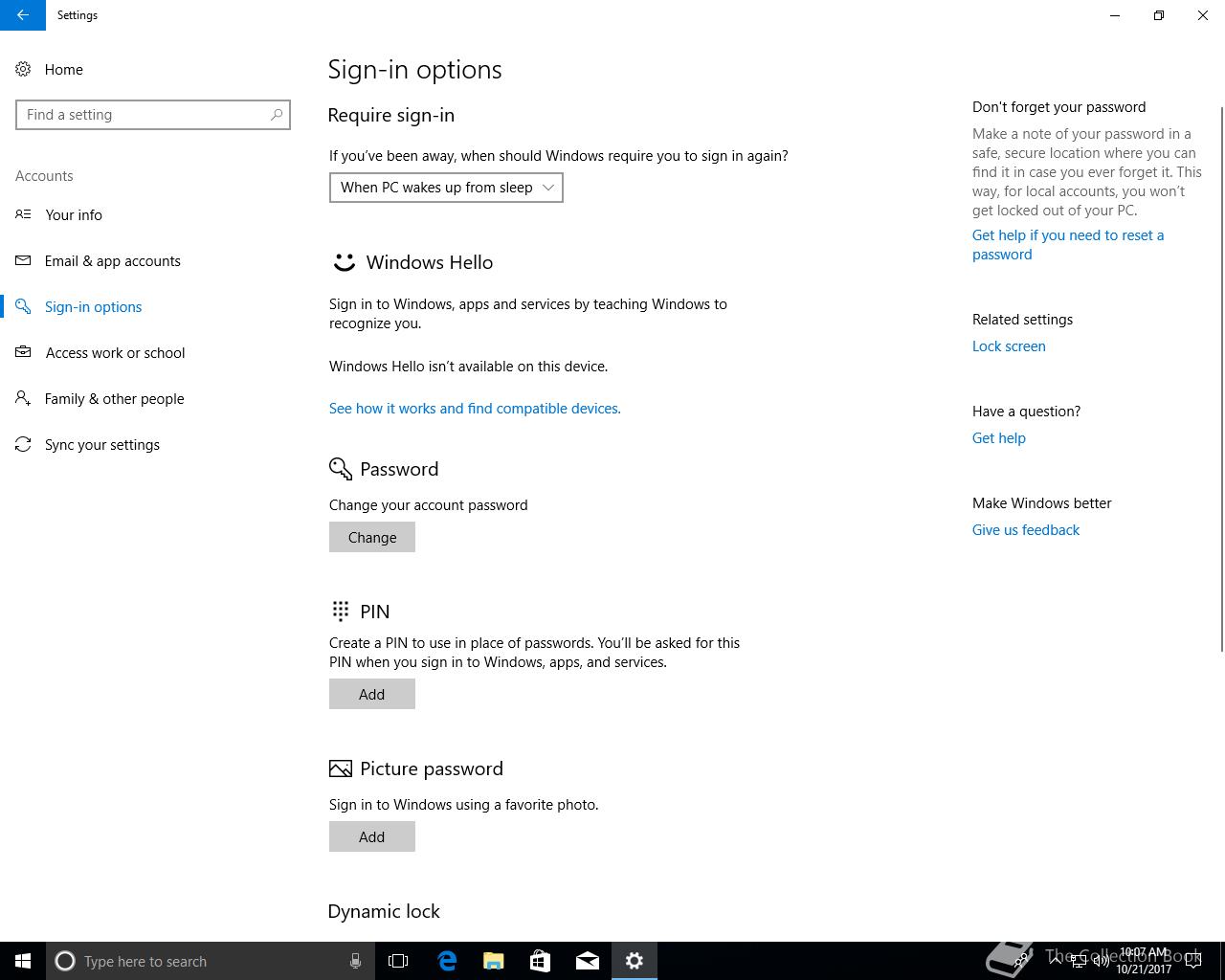
Task: Launch Microsoft Edge from taskbar
Action: (x=447, y=961)
